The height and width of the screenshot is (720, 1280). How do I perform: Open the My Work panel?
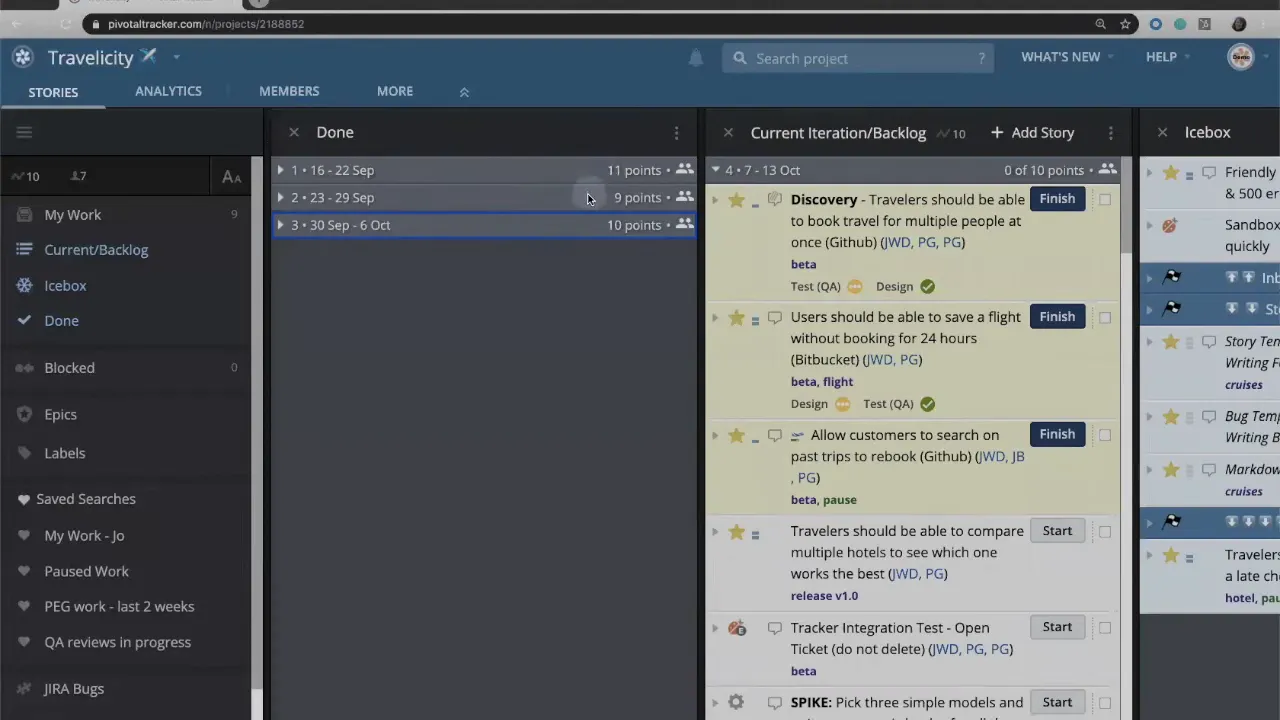coord(72,214)
